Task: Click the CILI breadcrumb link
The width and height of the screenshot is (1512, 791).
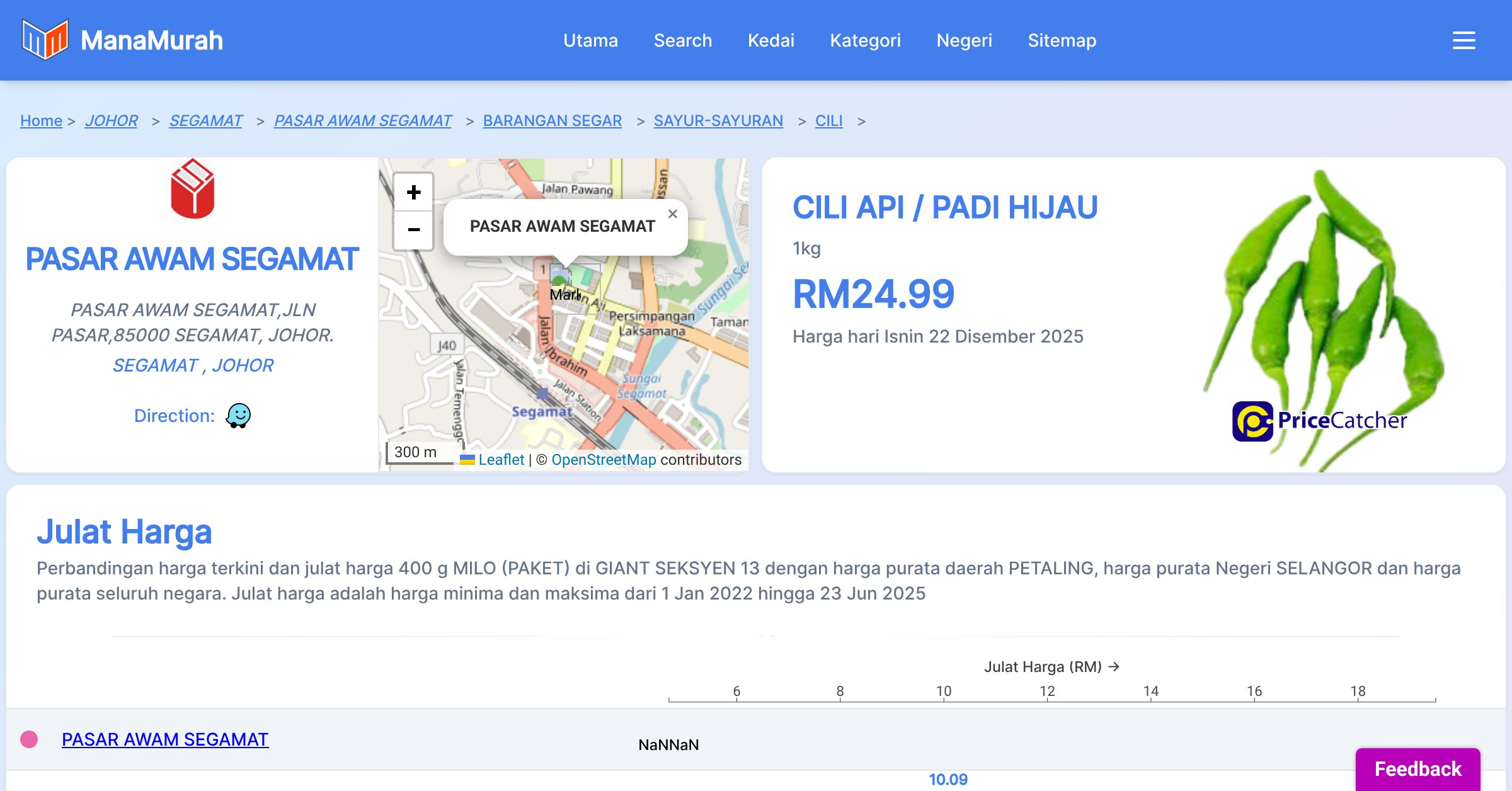Action: pyautogui.click(x=828, y=120)
